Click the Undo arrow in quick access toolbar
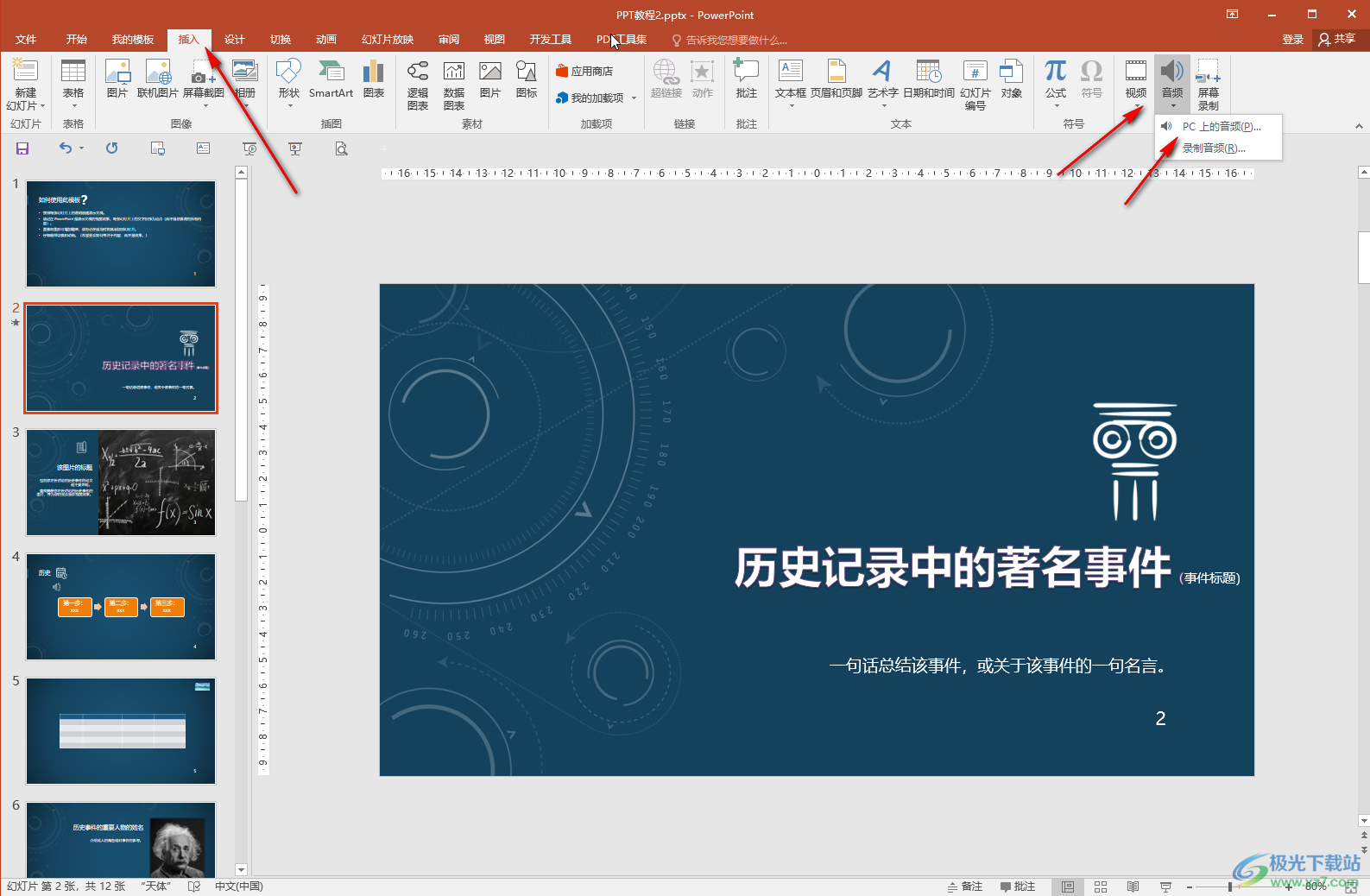This screenshot has width=1370, height=896. coord(66,148)
